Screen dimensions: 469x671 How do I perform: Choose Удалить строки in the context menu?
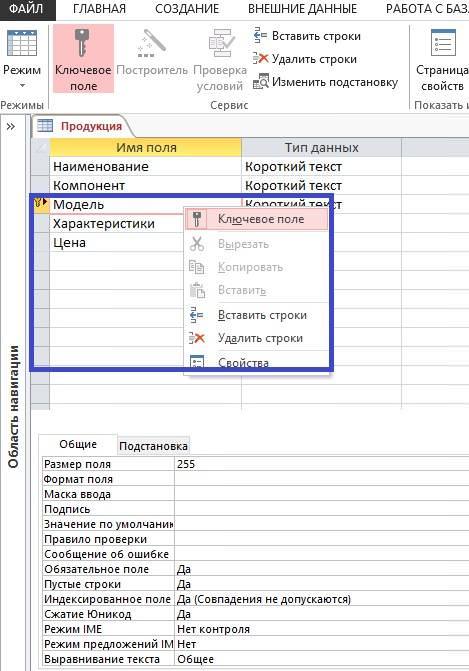tap(256, 338)
